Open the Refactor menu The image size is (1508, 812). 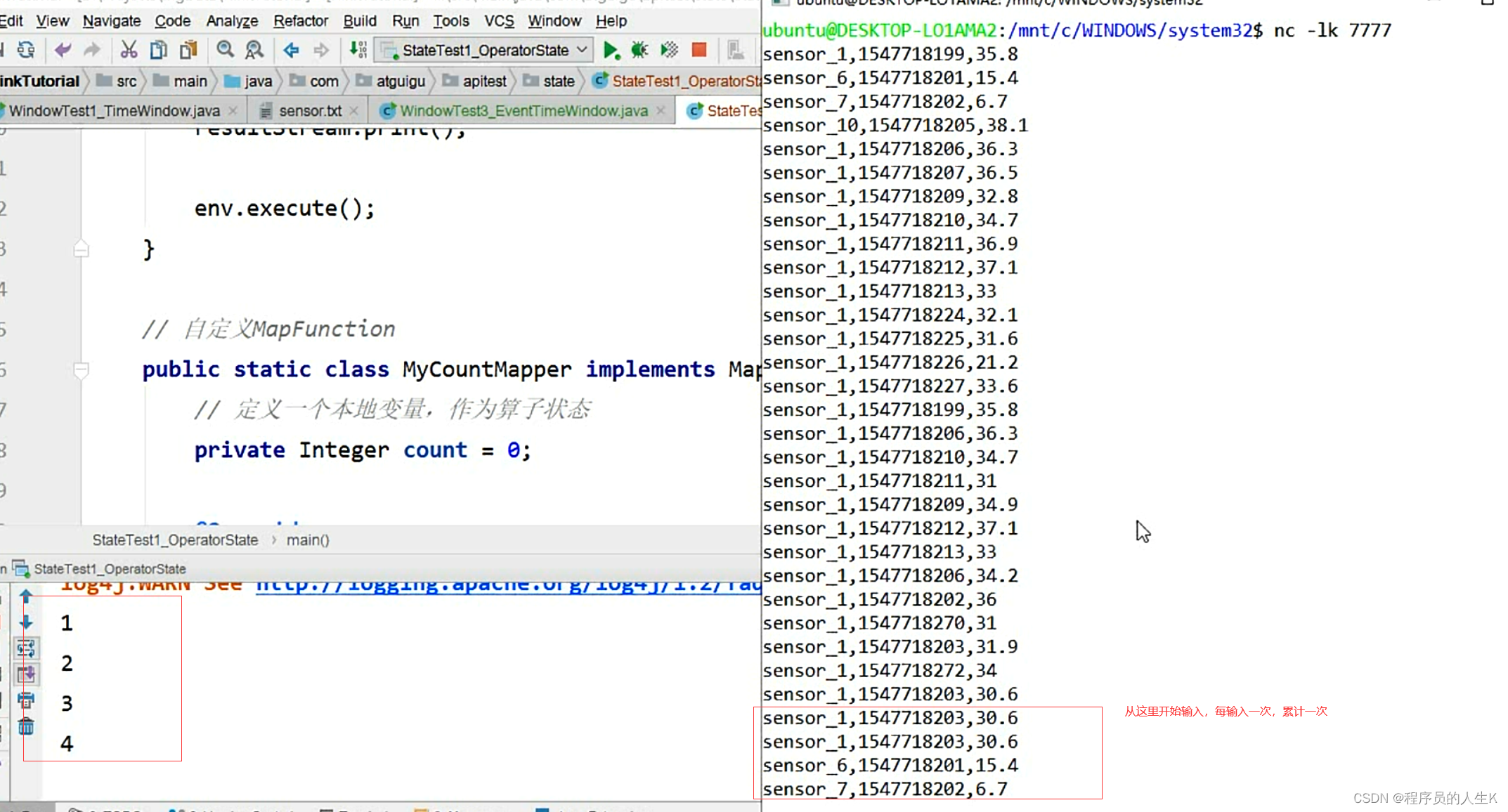[x=300, y=21]
